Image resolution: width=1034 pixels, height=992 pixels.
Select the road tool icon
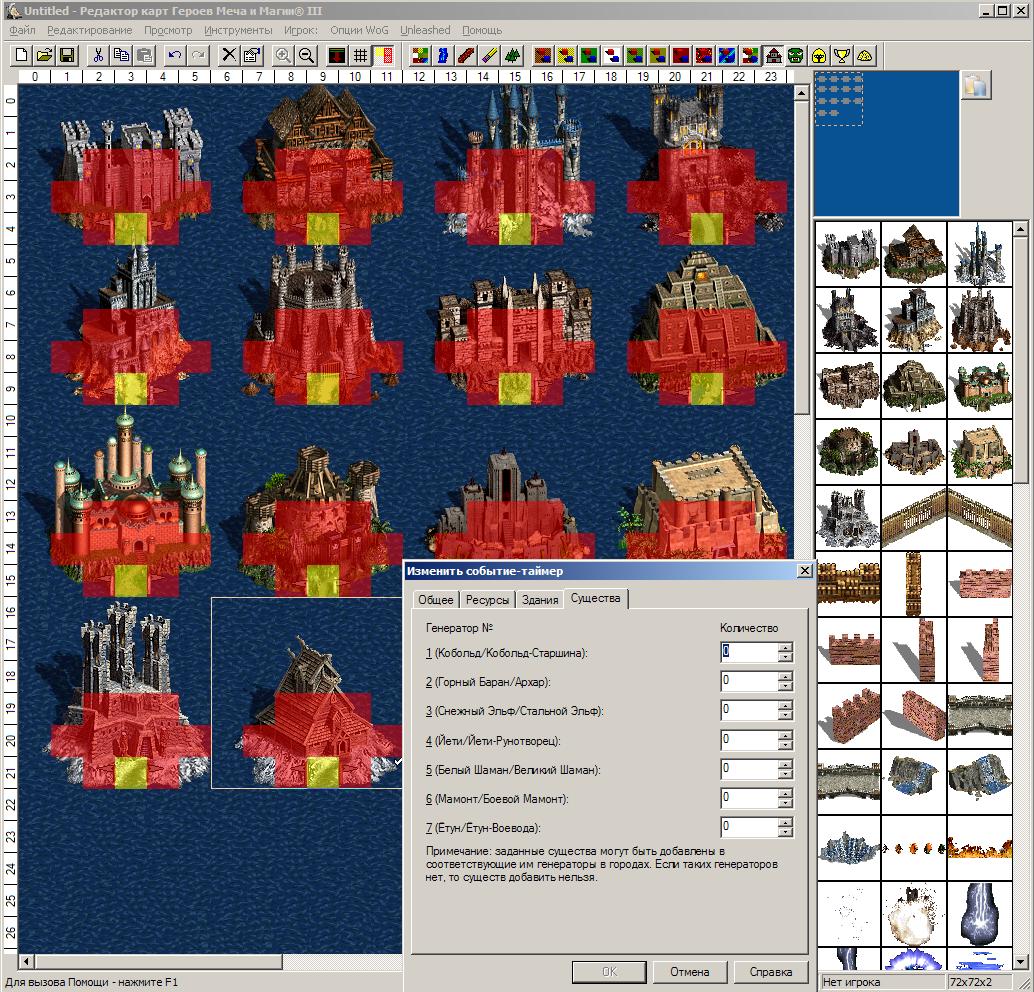click(x=466, y=55)
